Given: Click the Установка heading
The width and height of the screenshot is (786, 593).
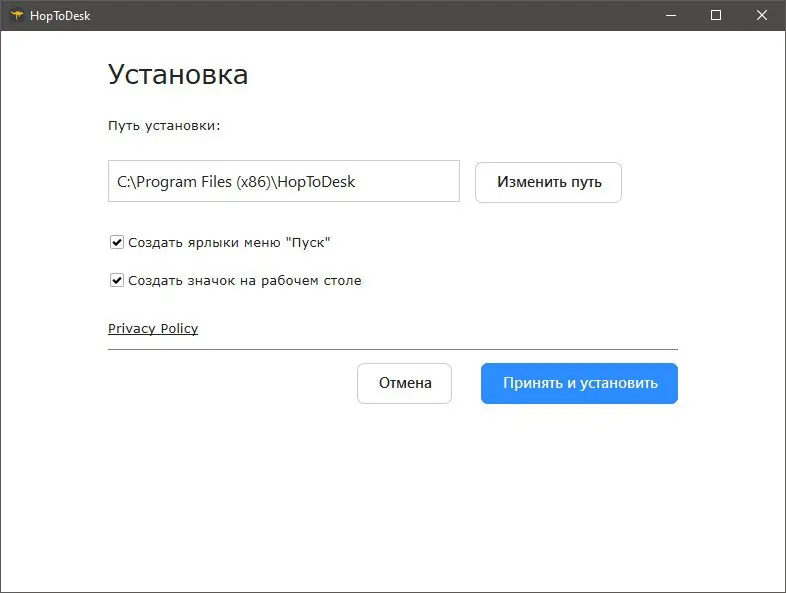Looking at the screenshot, I should point(178,74).
